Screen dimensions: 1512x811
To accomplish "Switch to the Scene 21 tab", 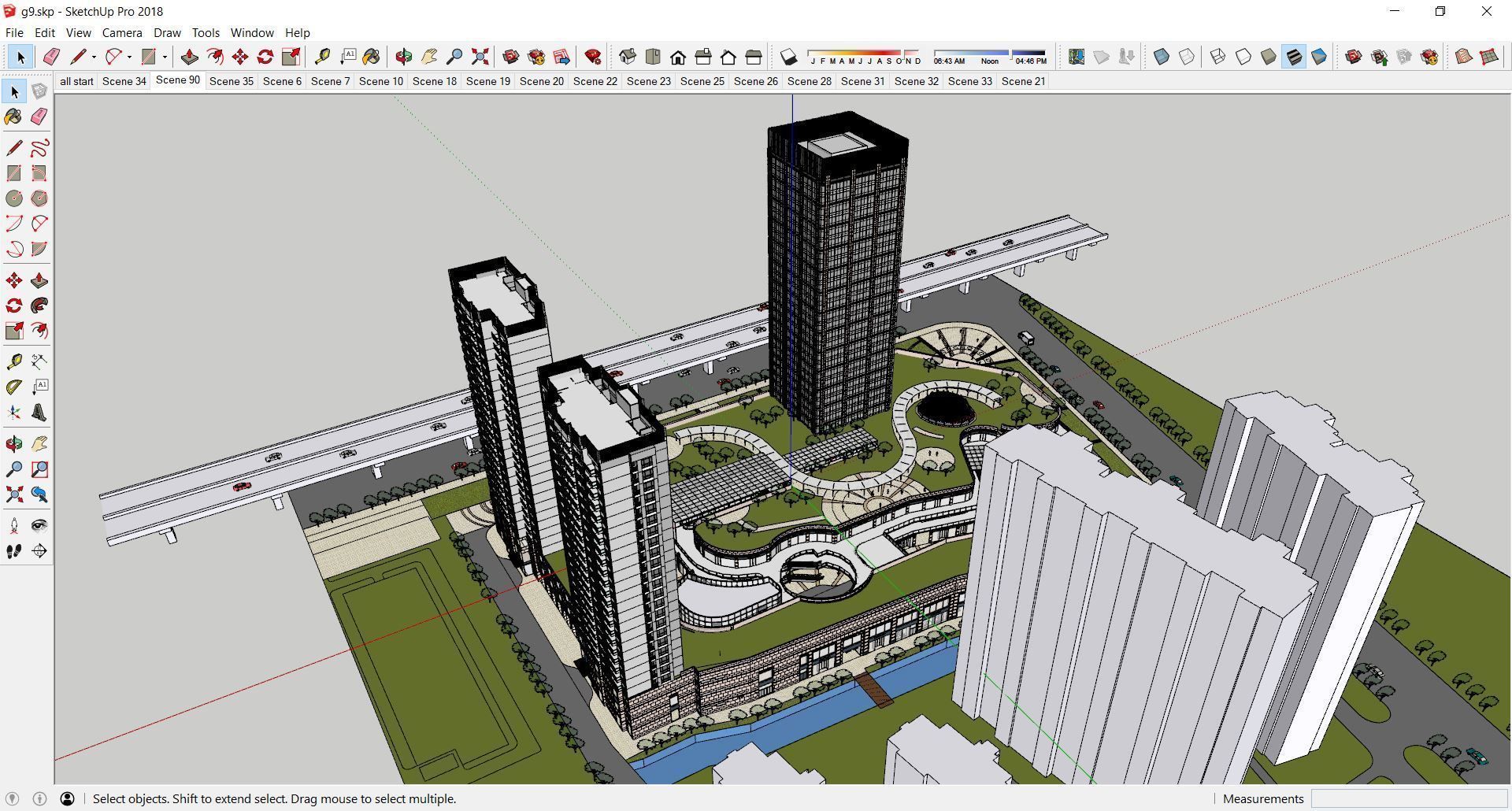I will pos(1023,81).
